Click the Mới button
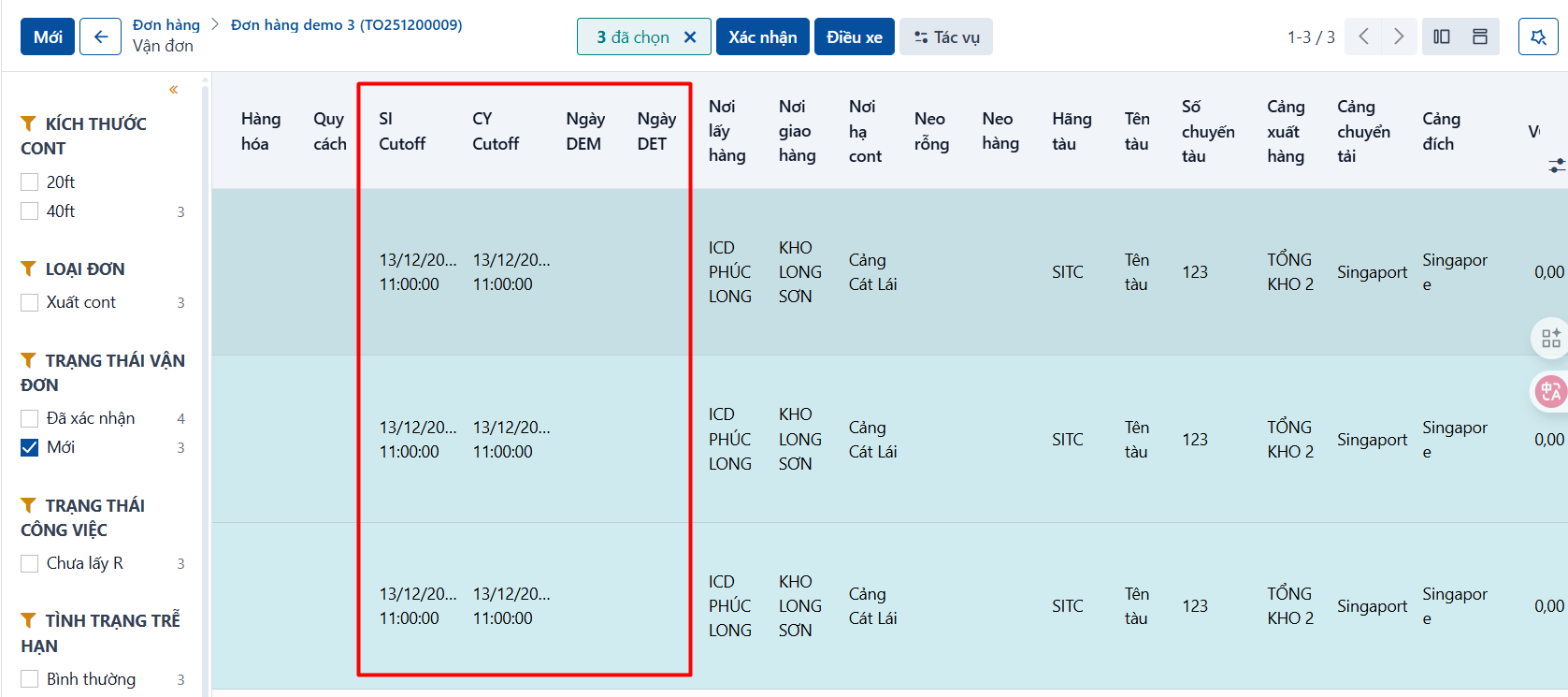The width and height of the screenshot is (1568, 697). click(48, 36)
